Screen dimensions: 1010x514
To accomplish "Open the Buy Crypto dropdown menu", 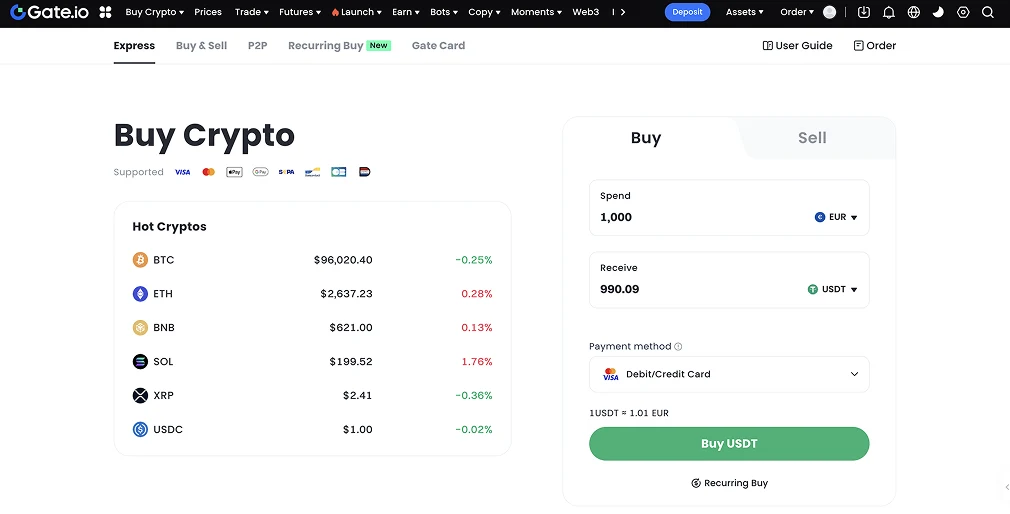I will tap(155, 12).
